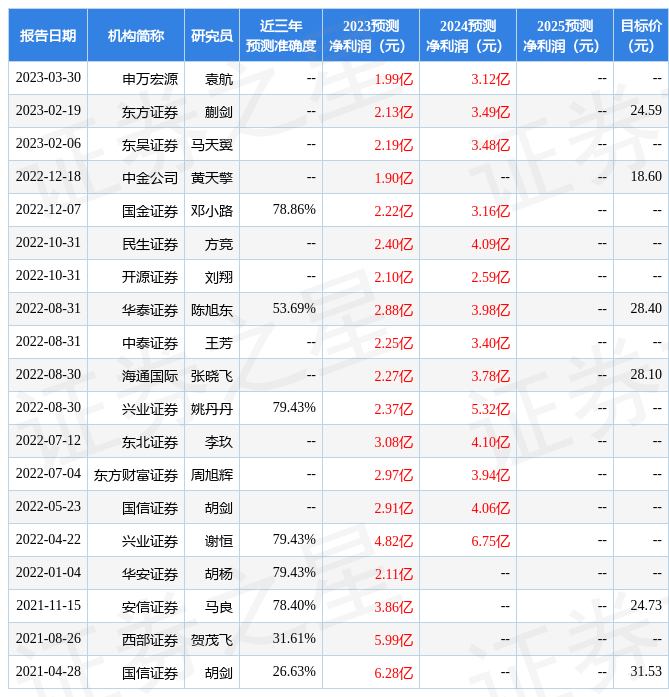Click target price 28.10
Image resolution: width=669 pixels, height=697 pixels.
pos(646,374)
